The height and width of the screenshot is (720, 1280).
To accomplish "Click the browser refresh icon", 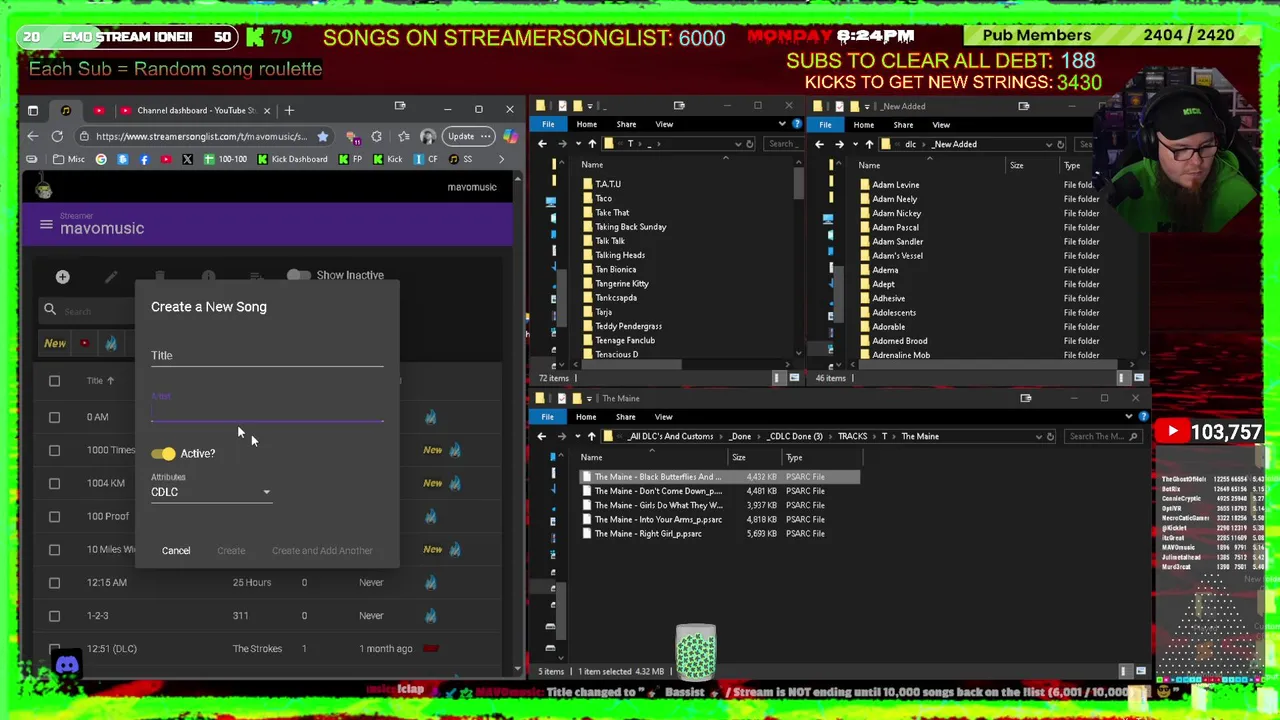I will tap(57, 136).
